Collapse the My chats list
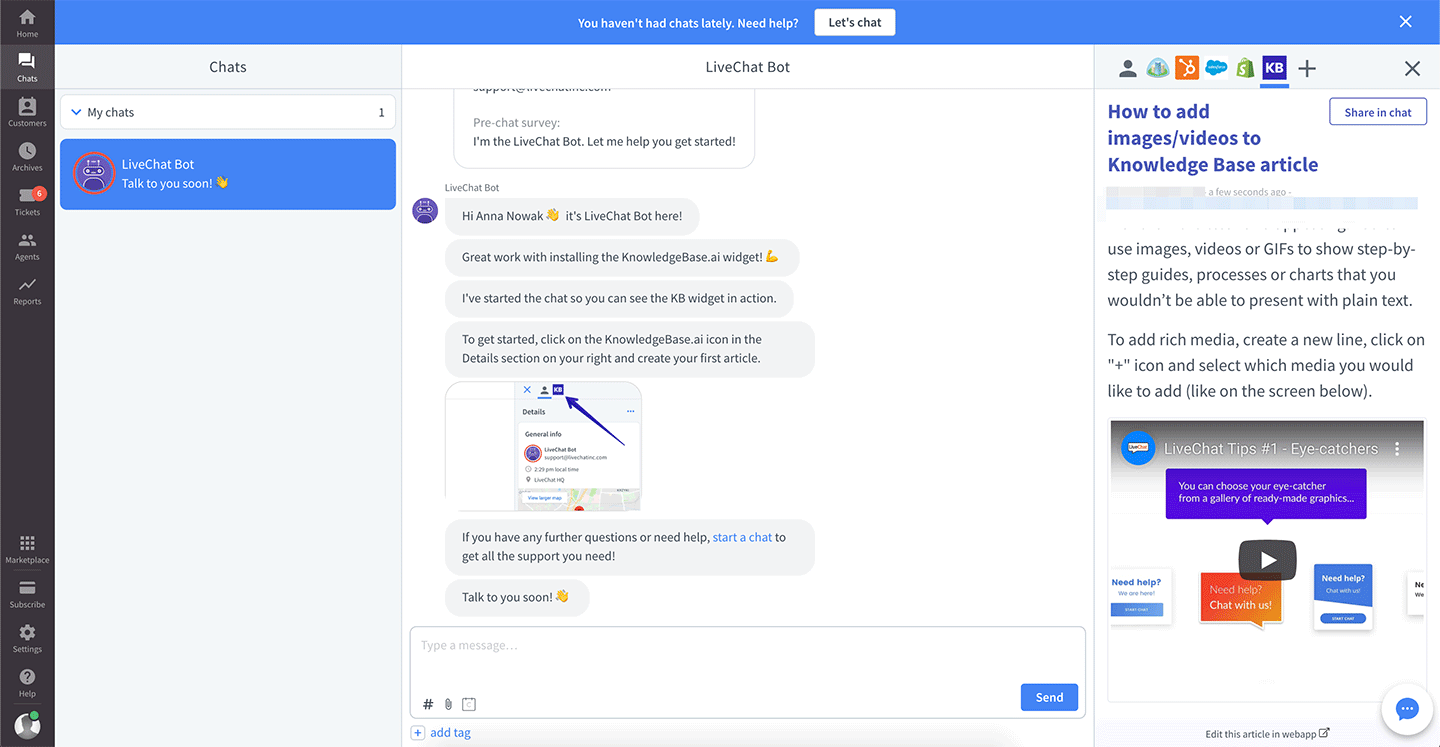The width and height of the screenshot is (1440, 747). coord(77,112)
